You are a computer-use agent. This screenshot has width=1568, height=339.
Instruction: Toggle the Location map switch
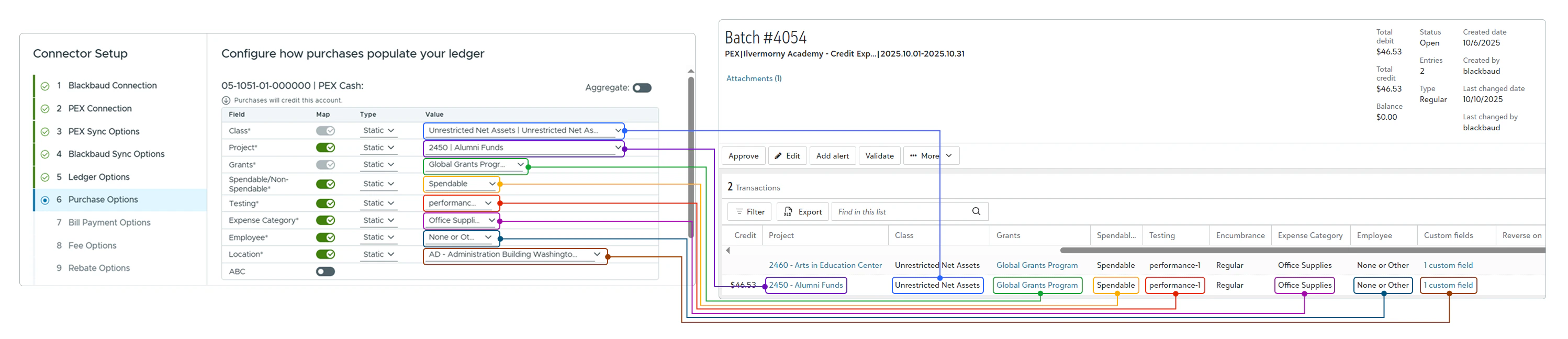click(x=325, y=254)
